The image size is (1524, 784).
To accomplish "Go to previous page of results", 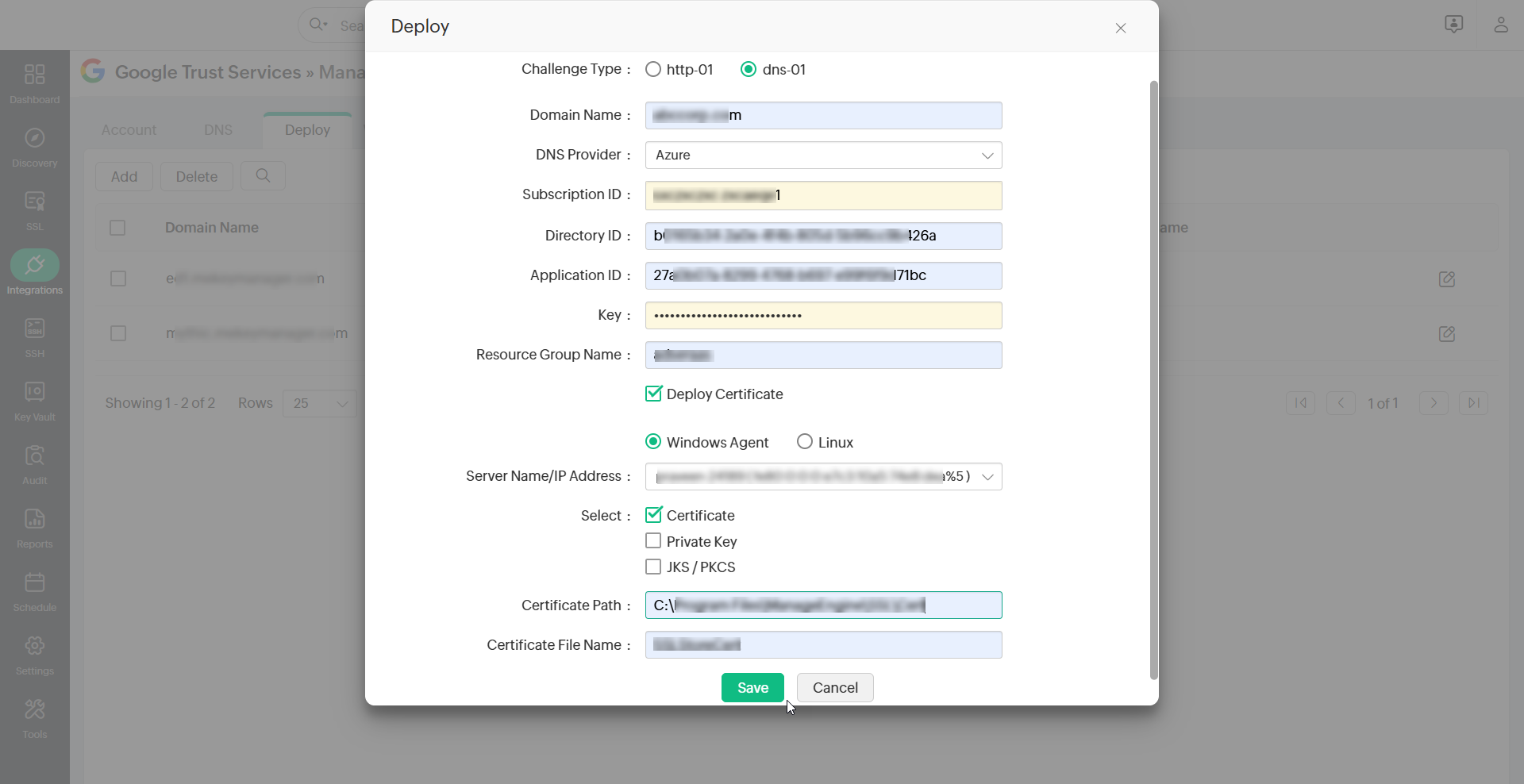I will point(1341,403).
